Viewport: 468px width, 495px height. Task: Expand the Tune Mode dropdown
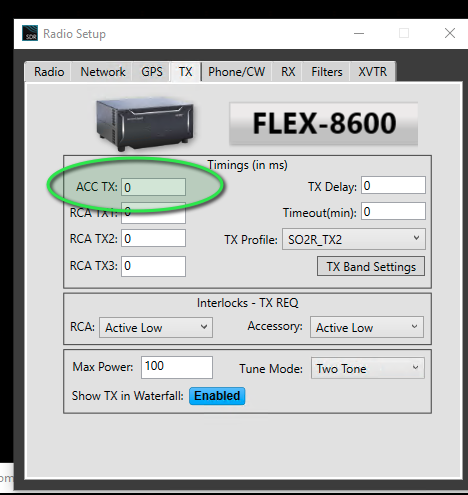pos(368,368)
